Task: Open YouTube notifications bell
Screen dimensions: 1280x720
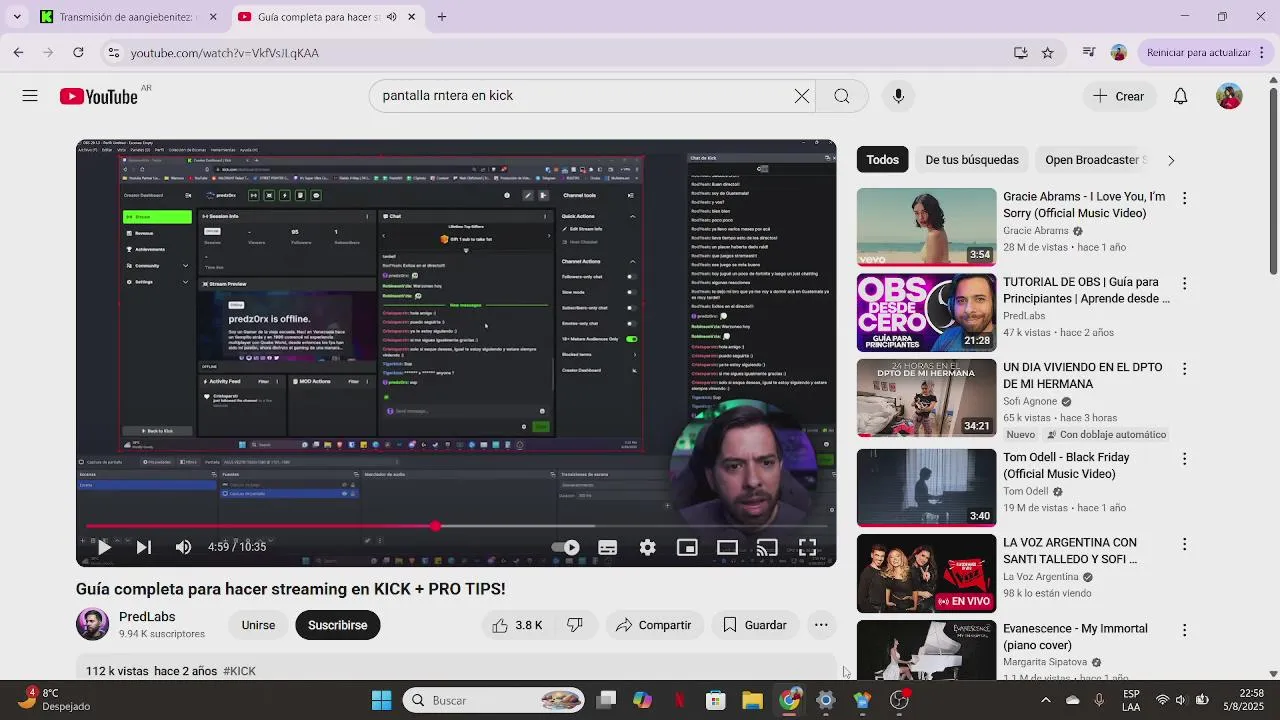Action: pos(1180,96)
